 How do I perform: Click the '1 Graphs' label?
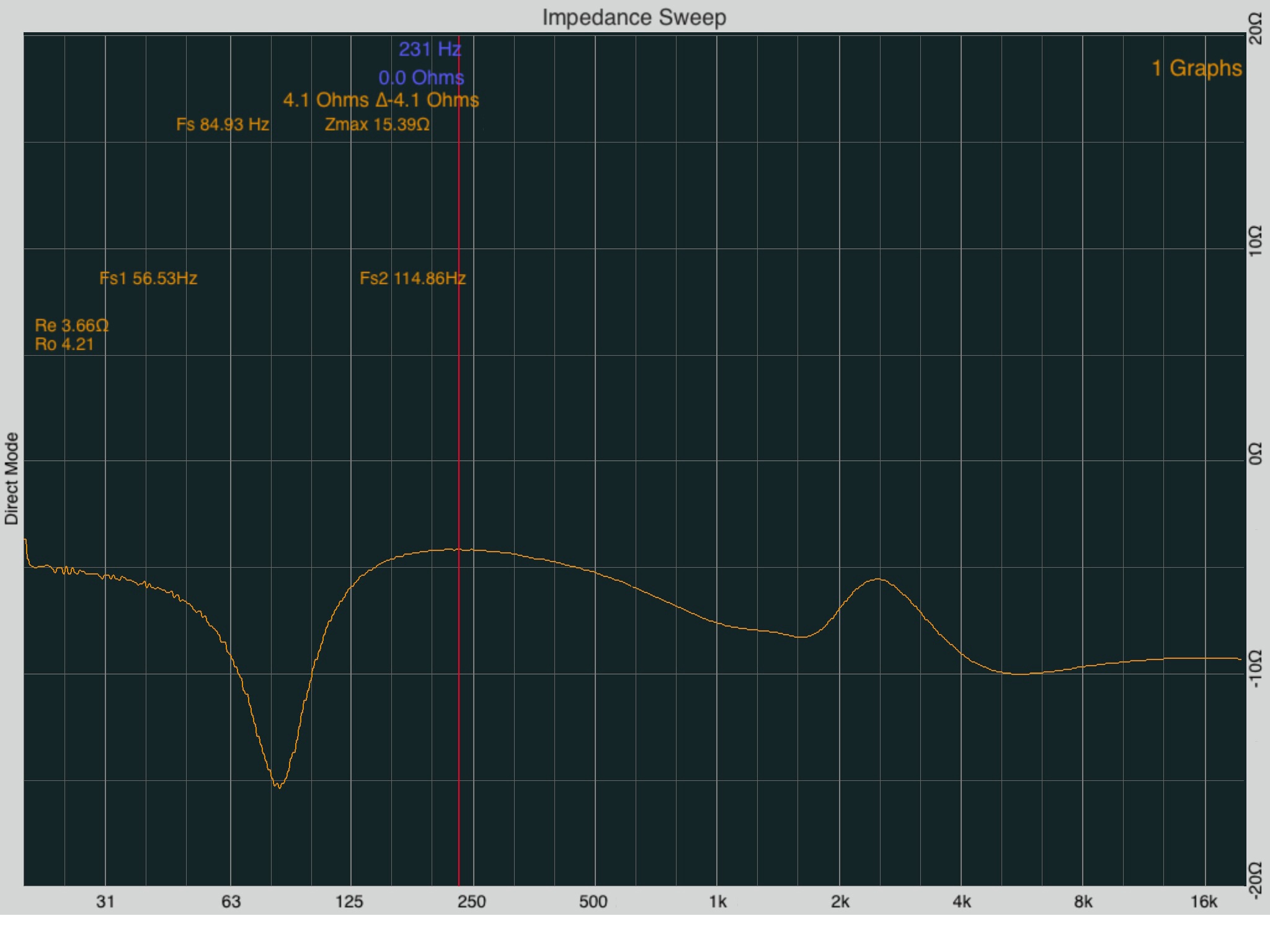pos(1197,68)
